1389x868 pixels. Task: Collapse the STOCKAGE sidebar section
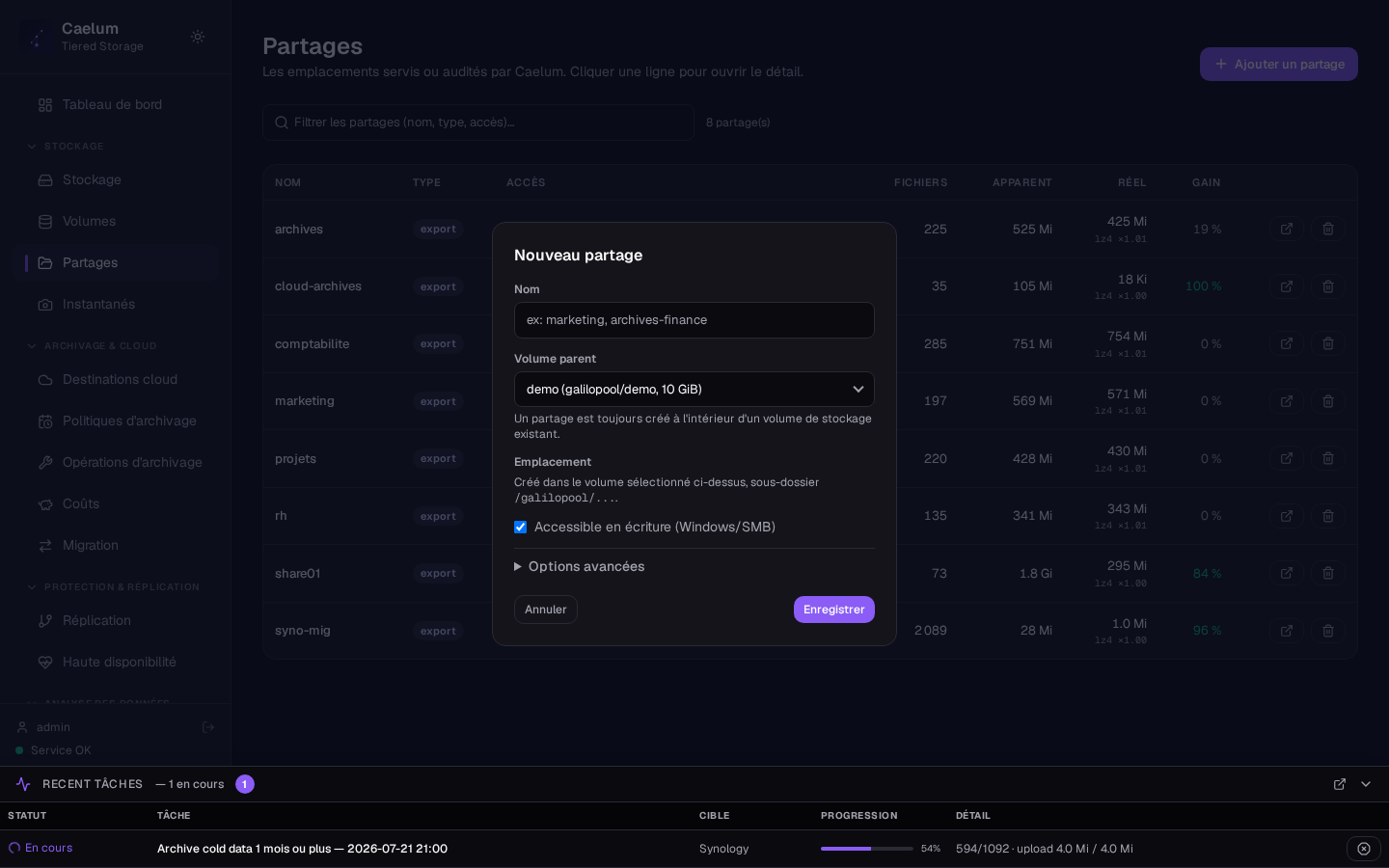65,146
